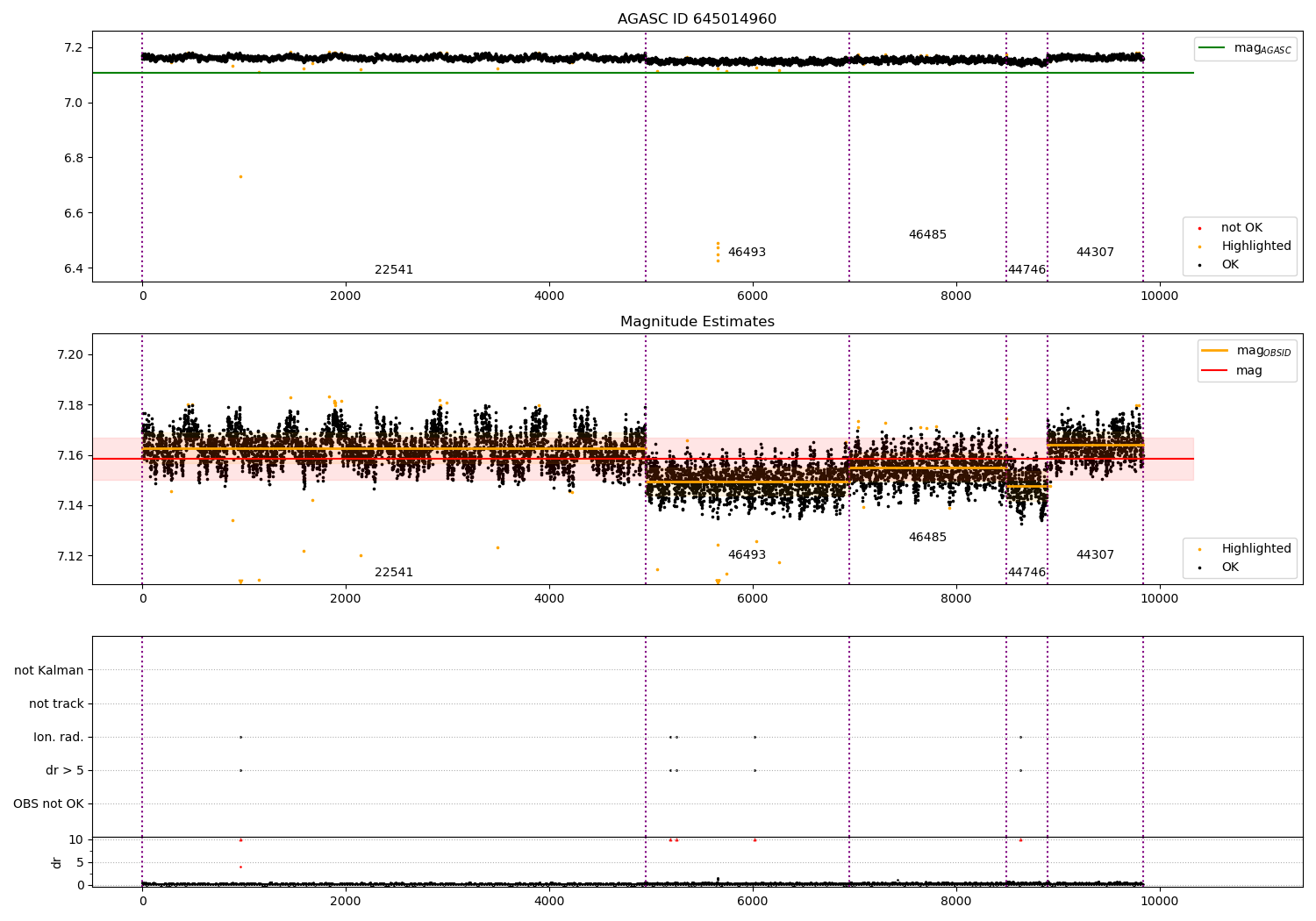Click y-tick 7.0 on the top plot

[x=75, y=104]
